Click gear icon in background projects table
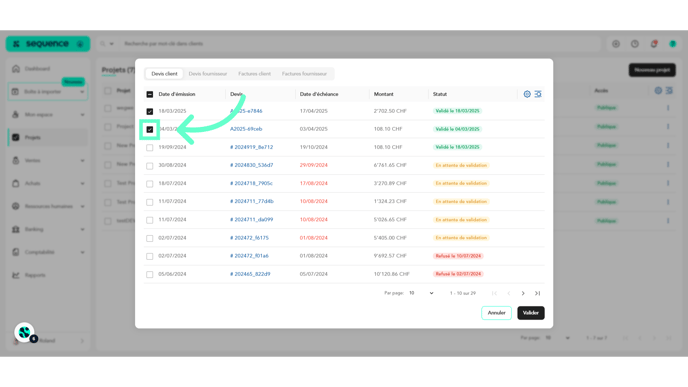Image resolution: width=688 pixels, height=387 pixels. point(658,90)
